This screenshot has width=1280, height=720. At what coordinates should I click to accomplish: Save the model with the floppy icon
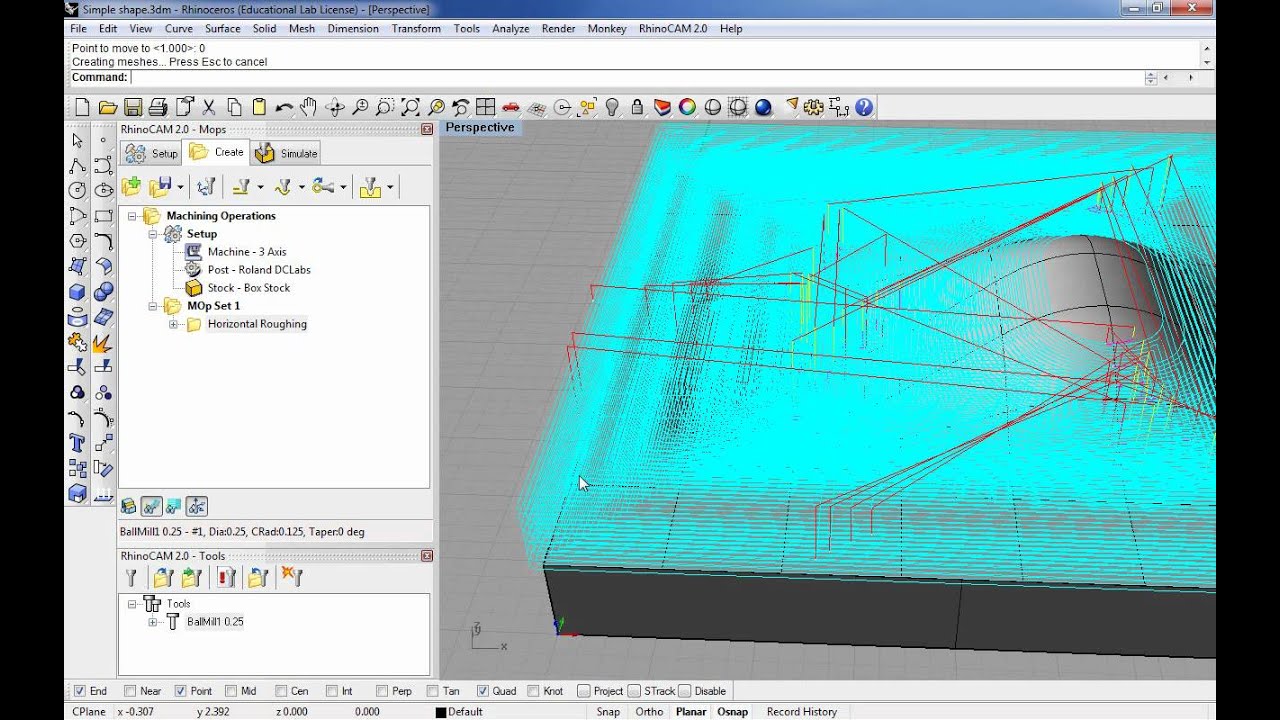tap(133, 107)
